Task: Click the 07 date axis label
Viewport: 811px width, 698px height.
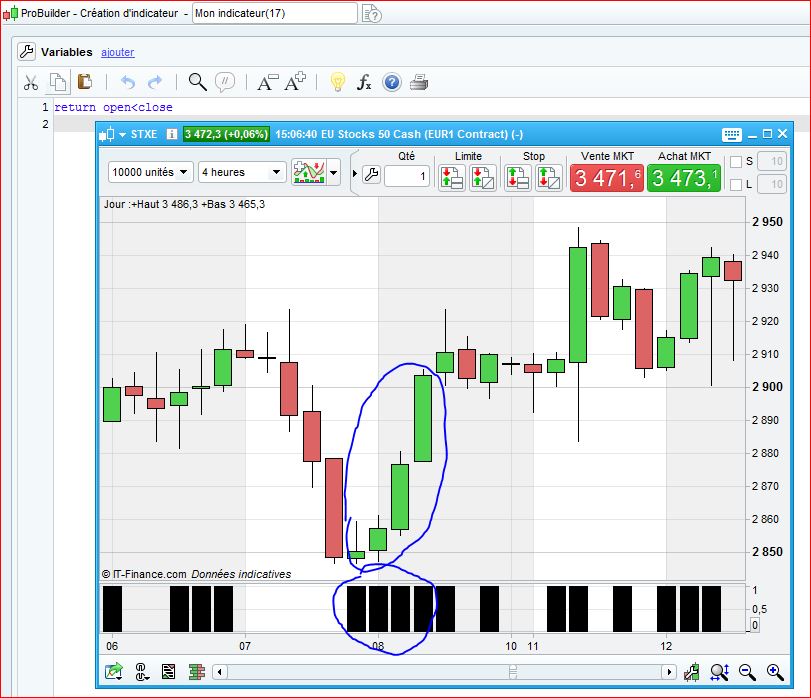Action: 245,646
